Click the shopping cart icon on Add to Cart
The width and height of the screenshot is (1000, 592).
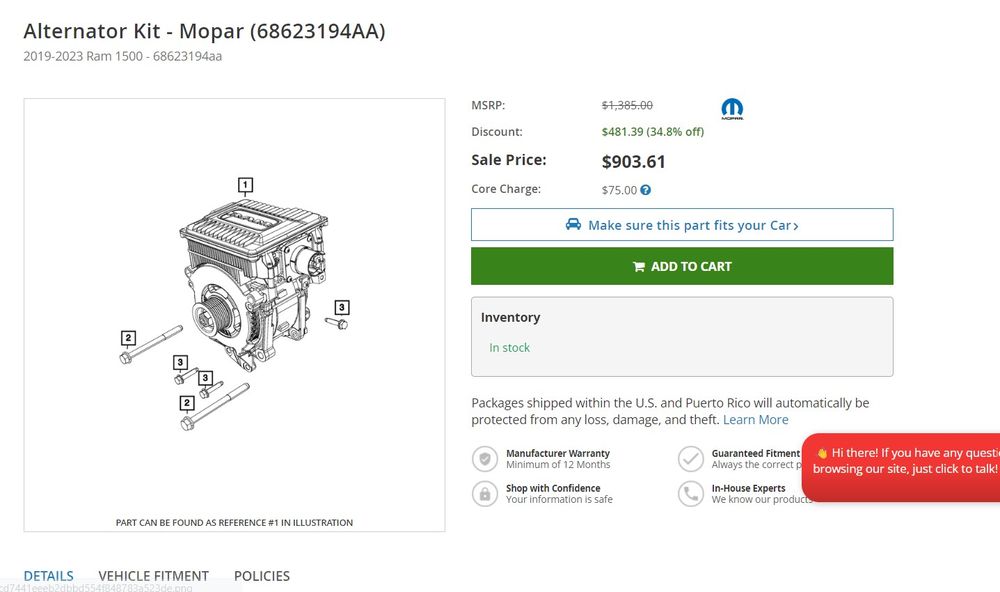click(638, 267)
